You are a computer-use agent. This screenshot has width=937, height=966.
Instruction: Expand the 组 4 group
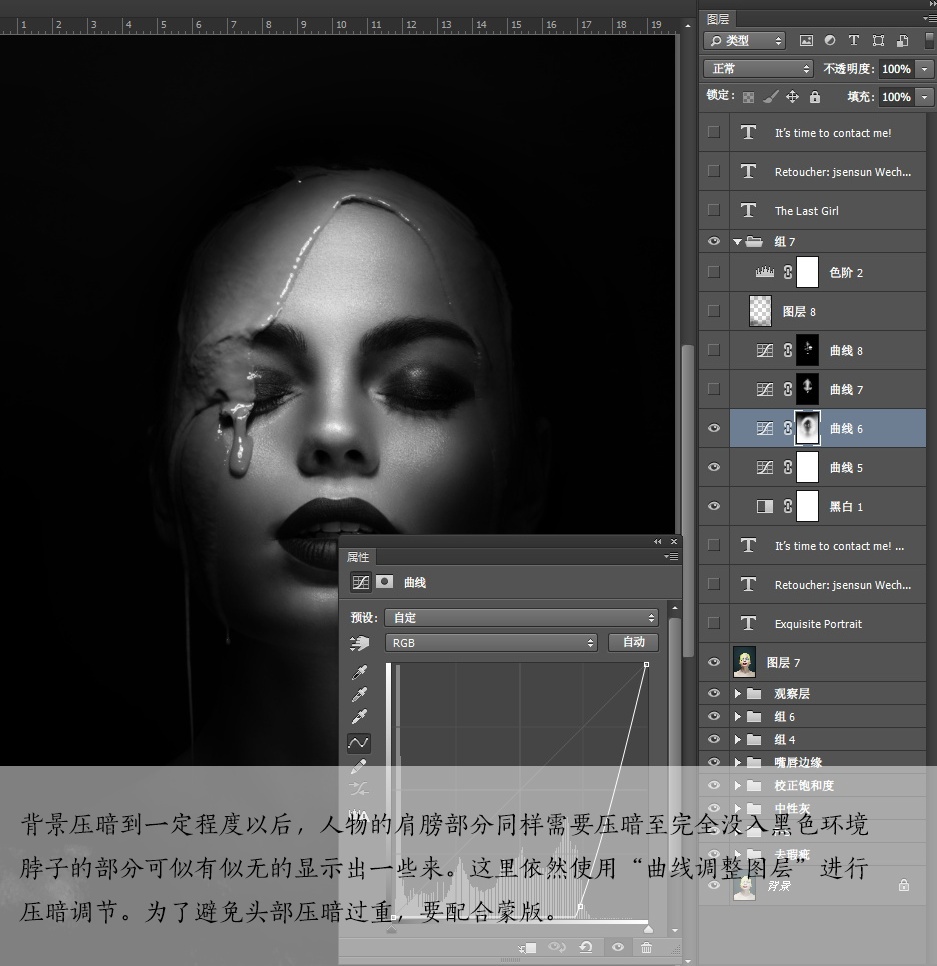(x=737, y=739)
